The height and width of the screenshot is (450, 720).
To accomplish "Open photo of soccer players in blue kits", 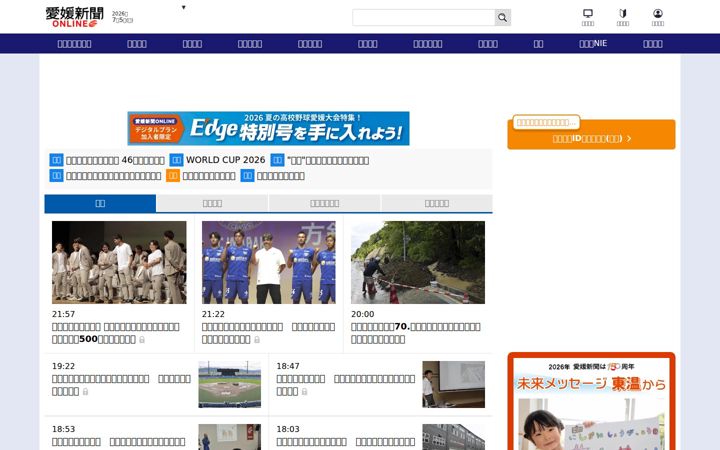I will (x=269, y=262).
